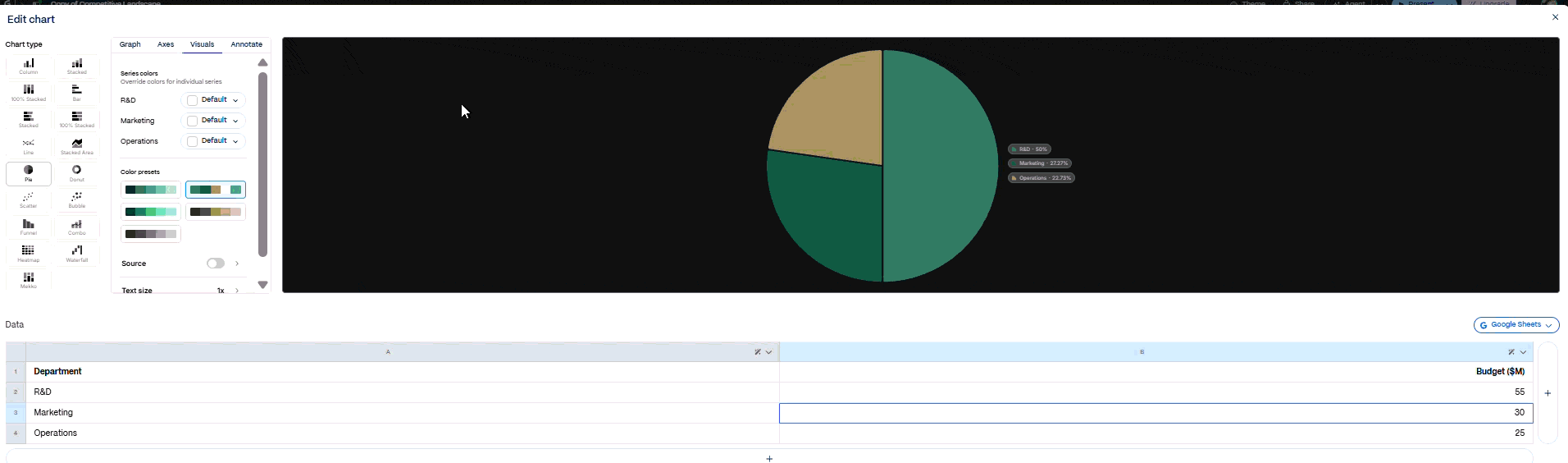This screenshot has width=1568, height=463.
Task: Select the Marketing cell in column A
Action: 403,413
